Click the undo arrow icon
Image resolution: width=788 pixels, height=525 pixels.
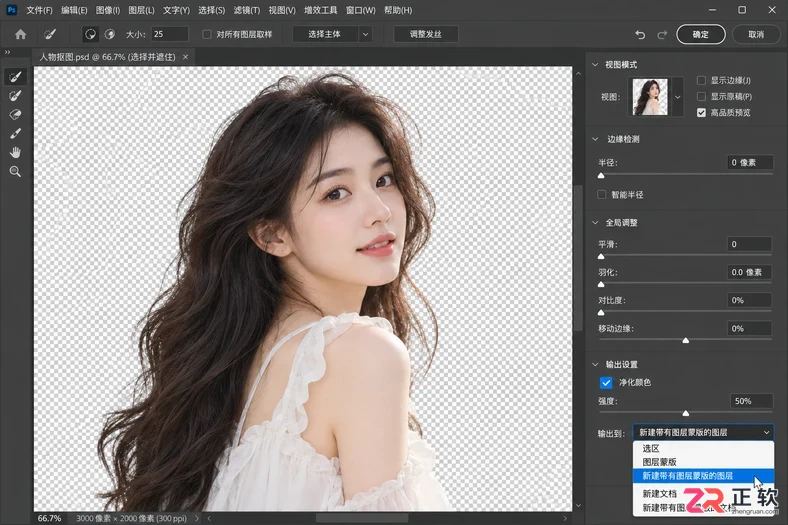click(x=640, y=35)
